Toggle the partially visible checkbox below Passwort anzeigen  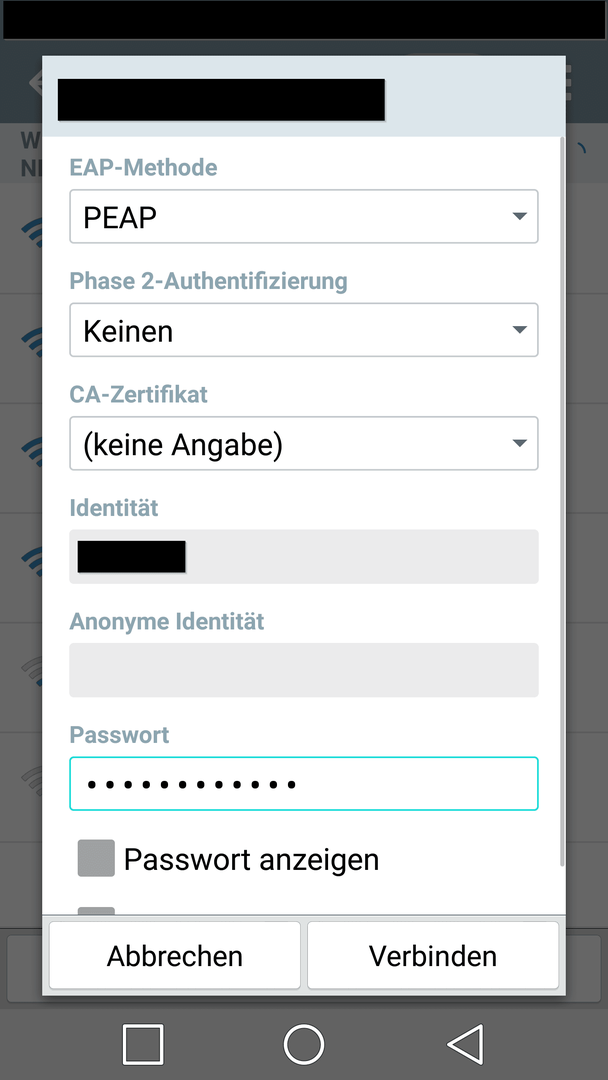(x=96, y=911)
